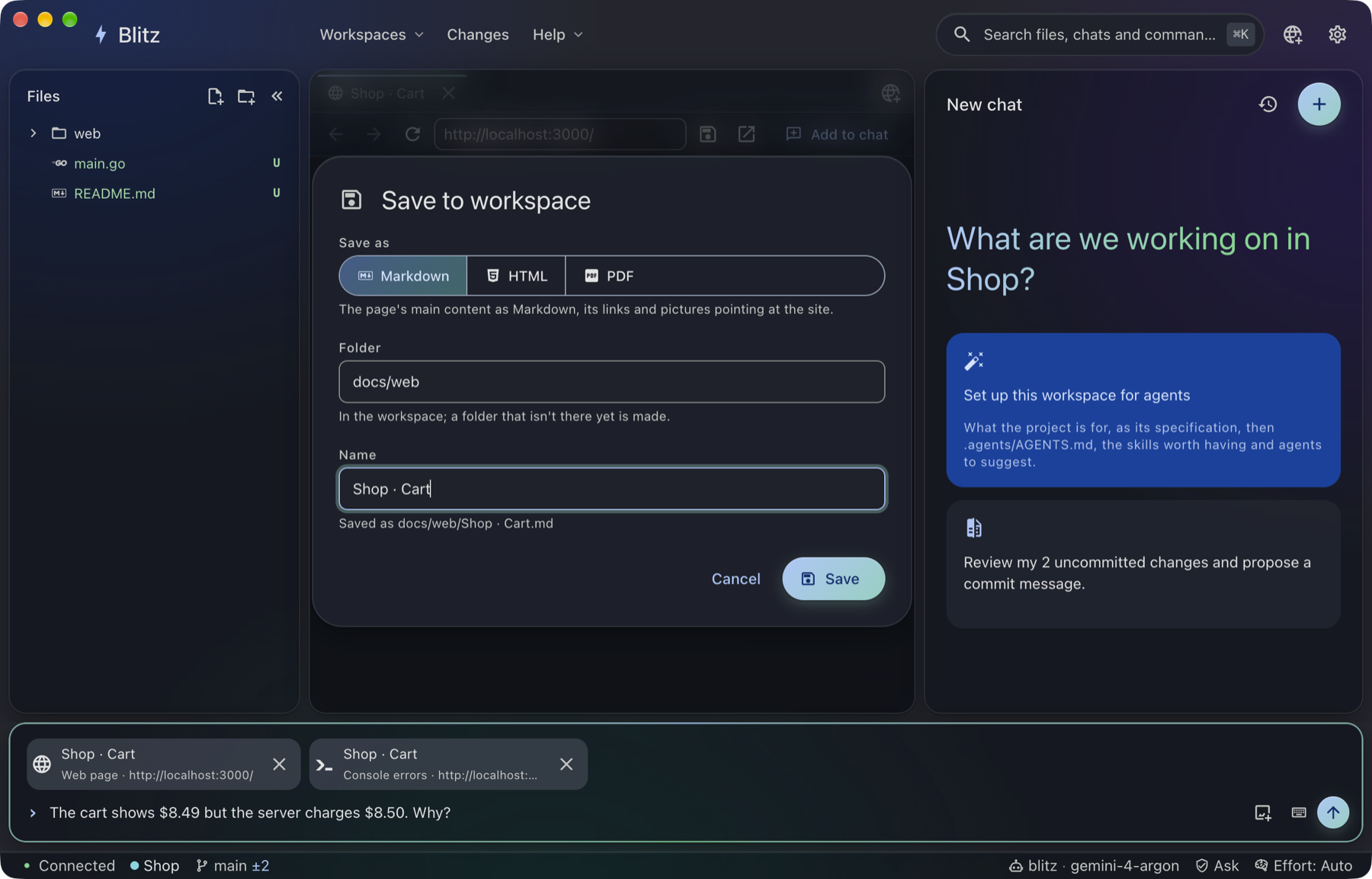Reload the browser preview page
Screen dimensions: 1372x879
point(412,134)
